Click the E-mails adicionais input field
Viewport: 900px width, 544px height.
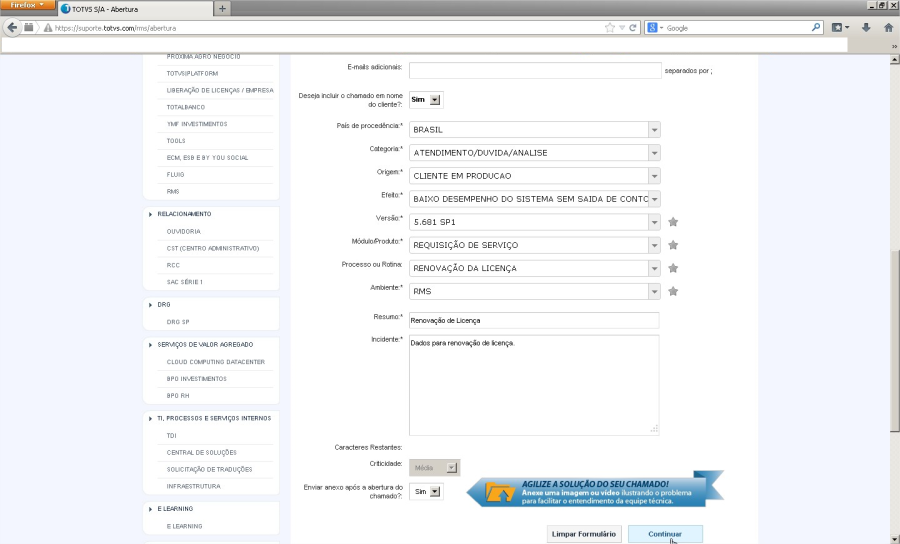point(535,71)
